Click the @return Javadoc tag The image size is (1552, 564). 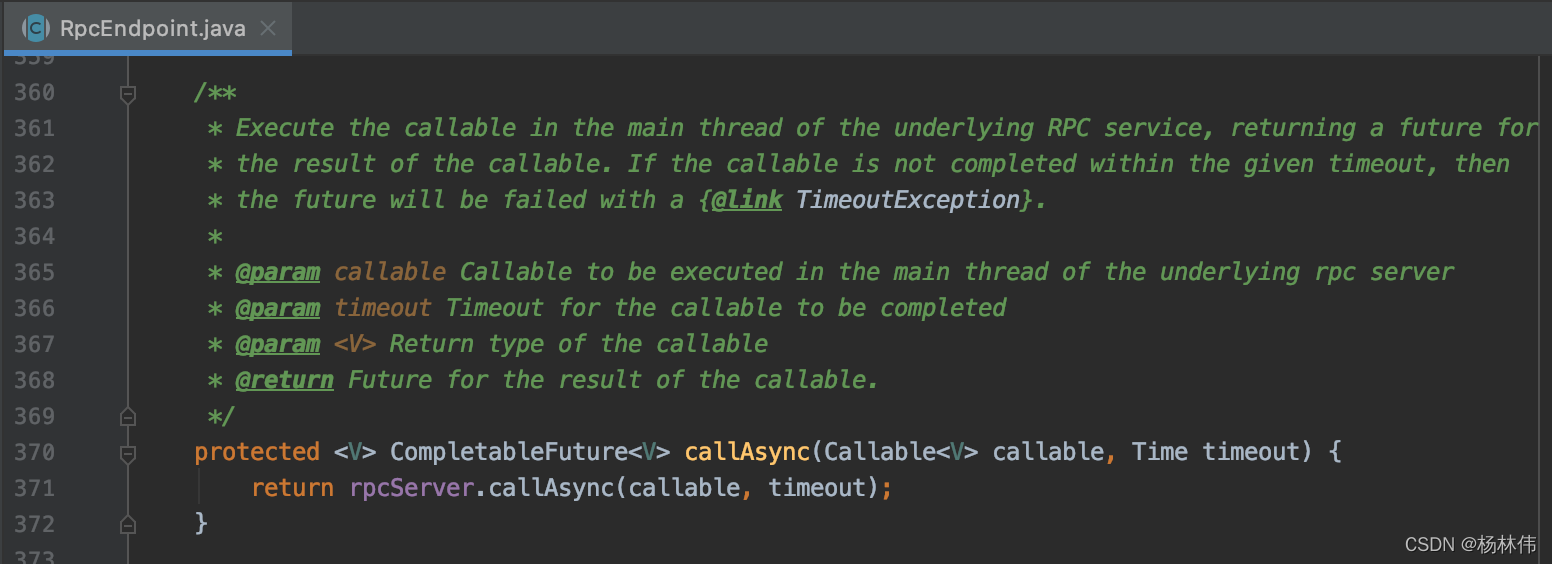284,380
